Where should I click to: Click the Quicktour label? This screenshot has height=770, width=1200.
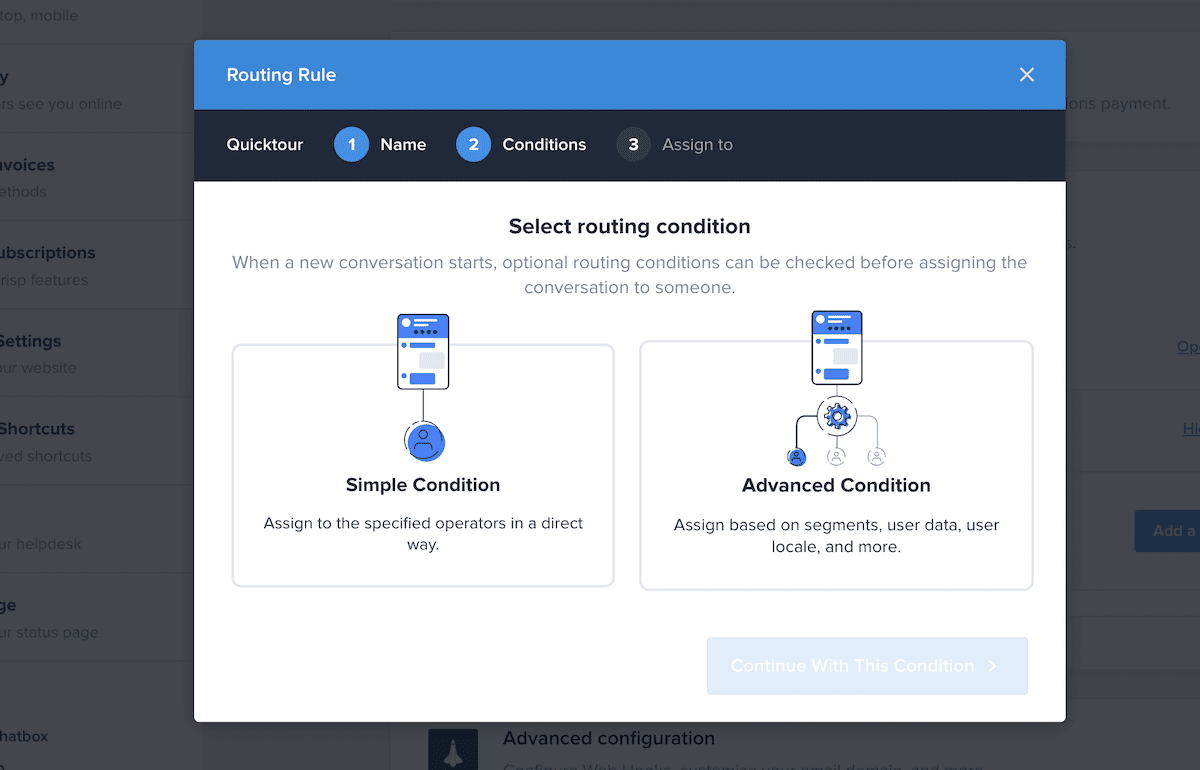(265, 145)
